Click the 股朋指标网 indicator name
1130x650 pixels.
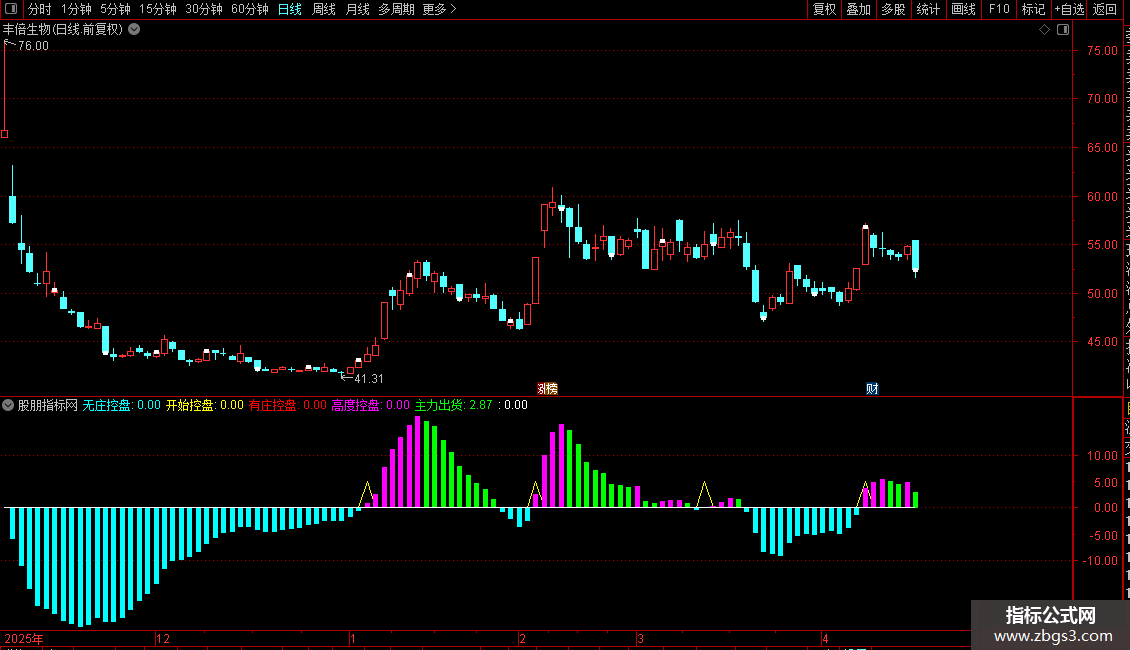[48, 405]
